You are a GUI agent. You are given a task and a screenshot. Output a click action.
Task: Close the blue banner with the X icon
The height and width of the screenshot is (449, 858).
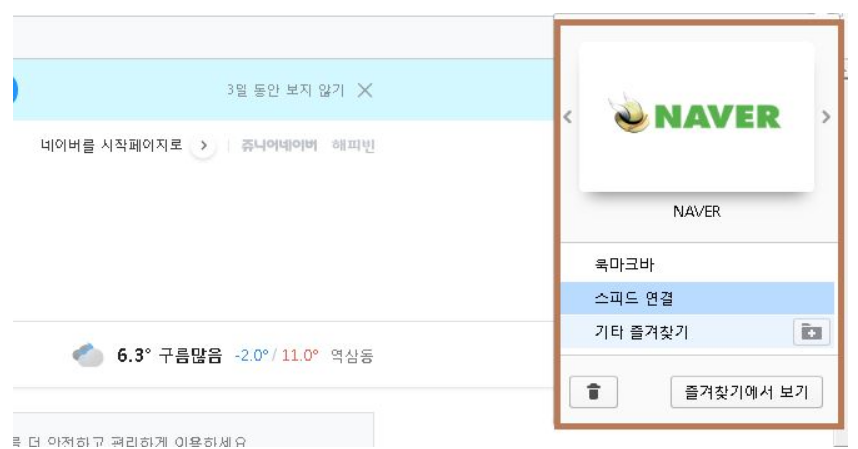tap(365, 90)
